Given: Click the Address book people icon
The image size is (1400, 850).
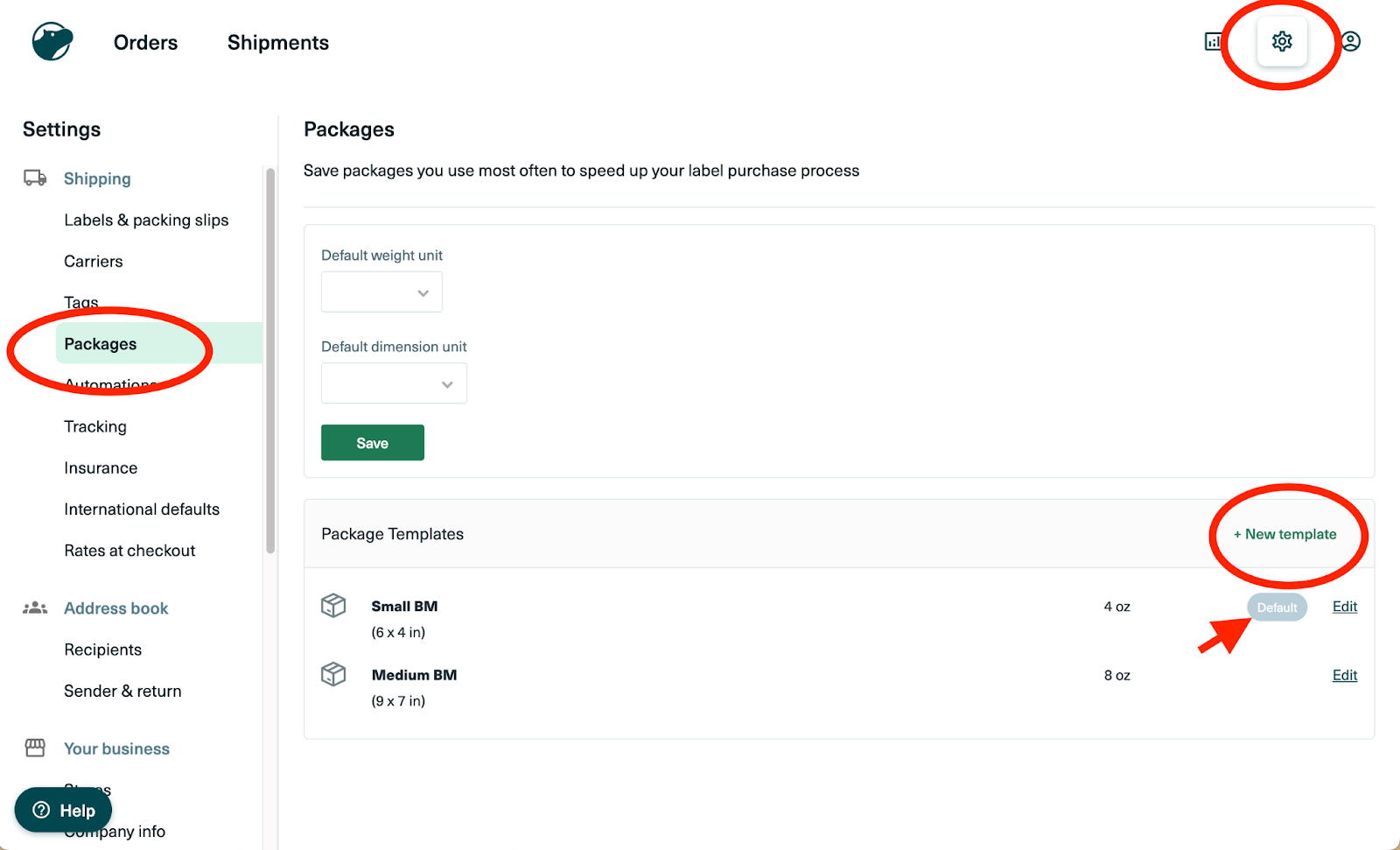Looking at the screenshot, I should (x=35, y=608).
